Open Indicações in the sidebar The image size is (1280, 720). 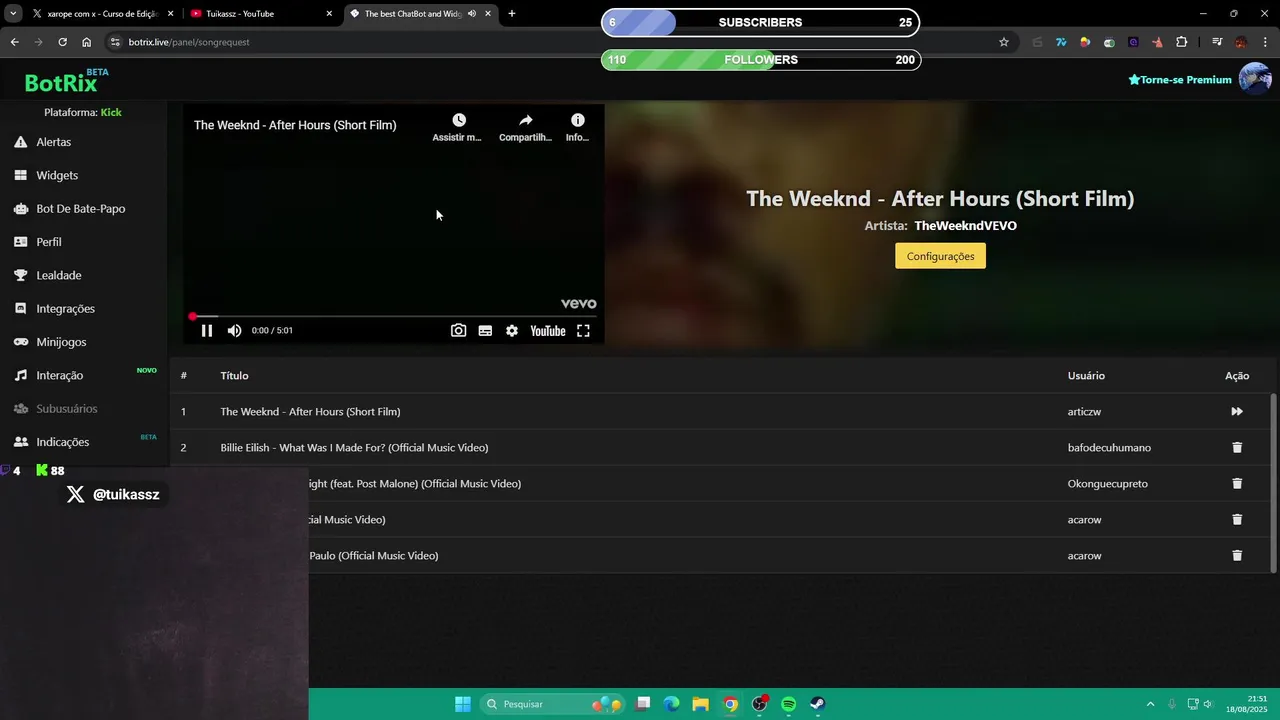coord(62,442)
